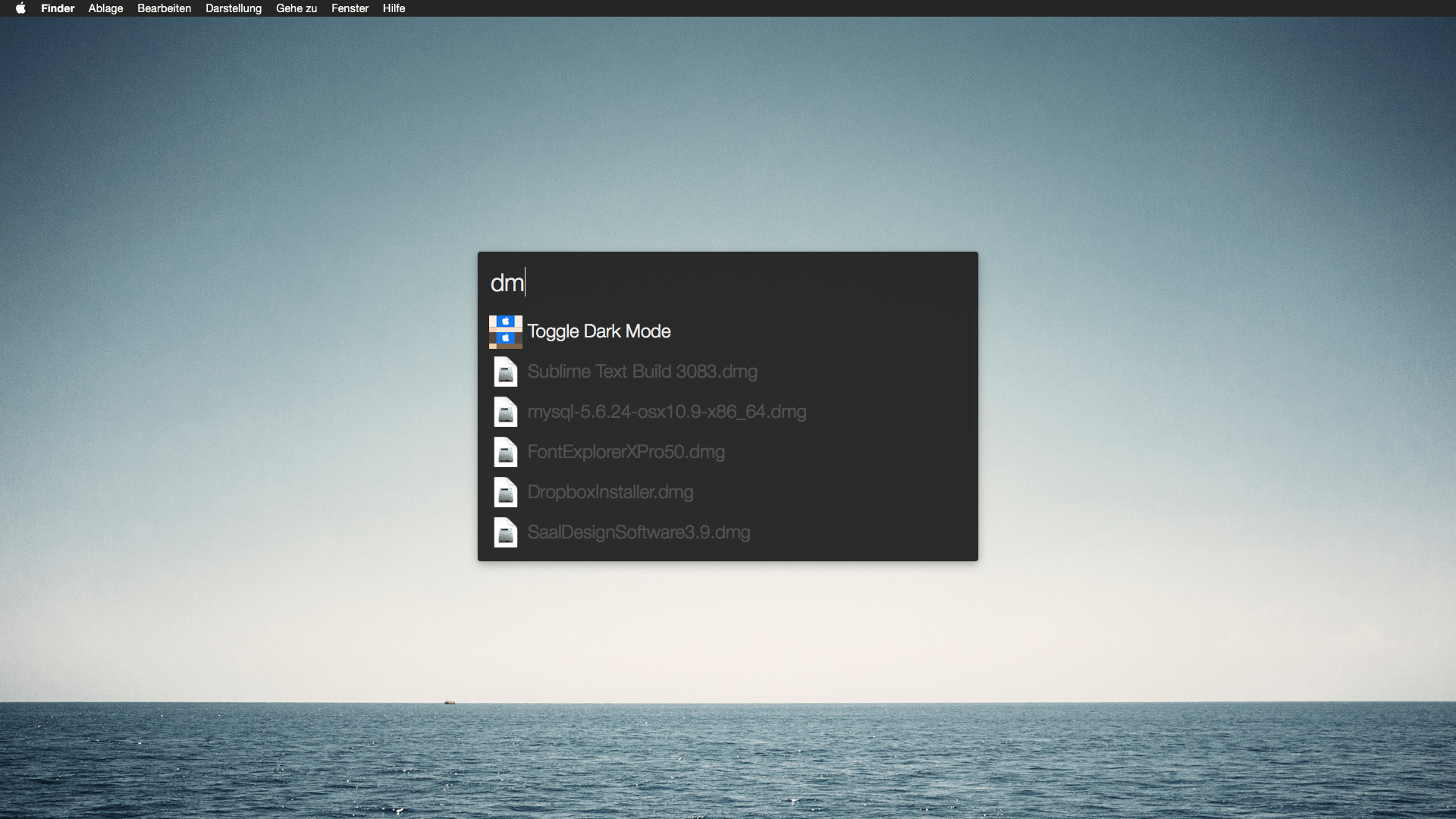Open Sublime Text Build 3083.dmg result
Image resolution: width=1456 pixels, height=819 pixels.
(642, 372)
